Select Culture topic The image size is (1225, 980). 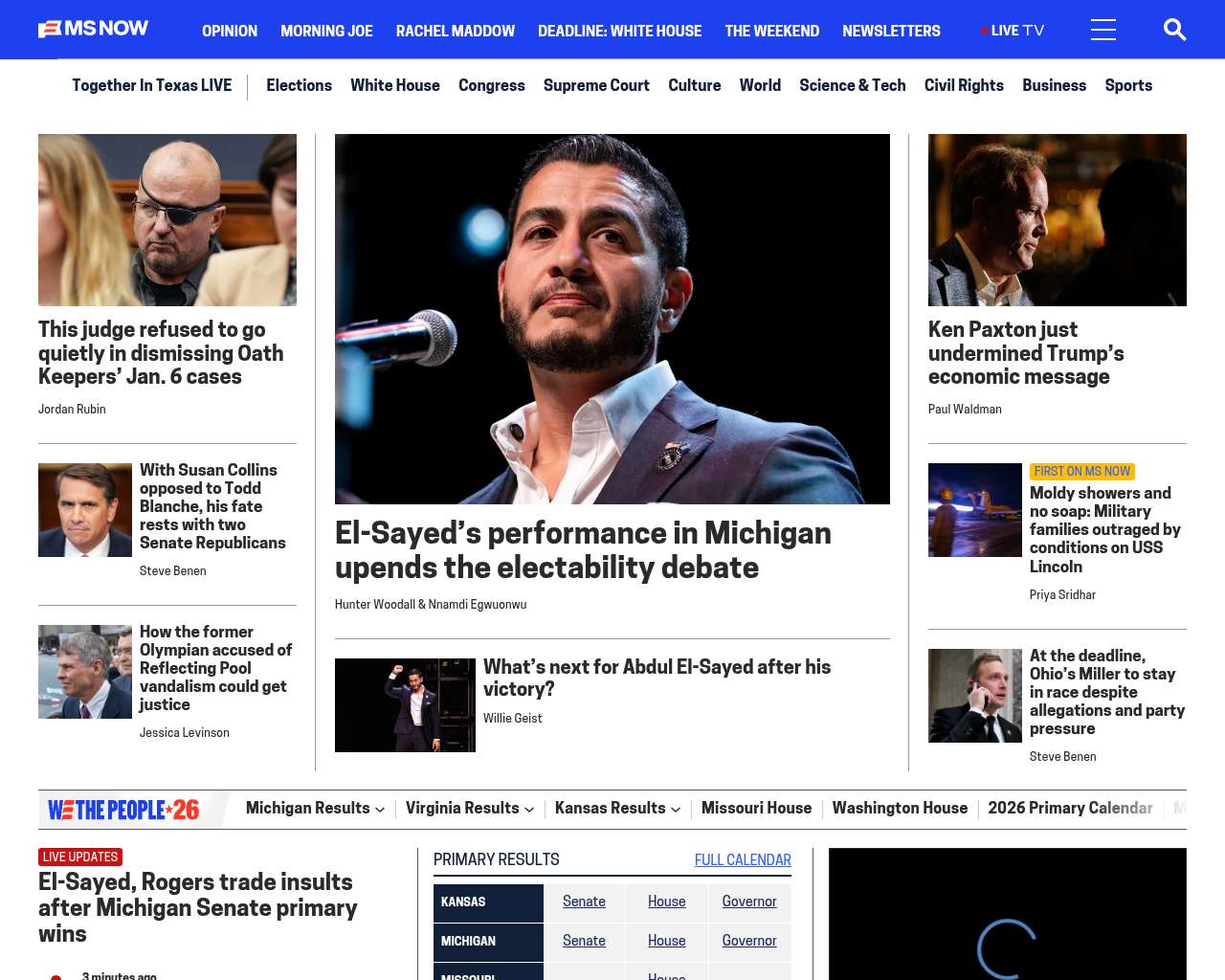click(x=695, y=85)
